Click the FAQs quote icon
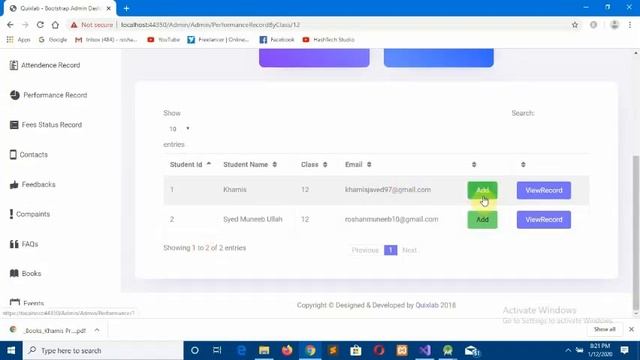The image size is (640, 360). [x=14, y=244]
